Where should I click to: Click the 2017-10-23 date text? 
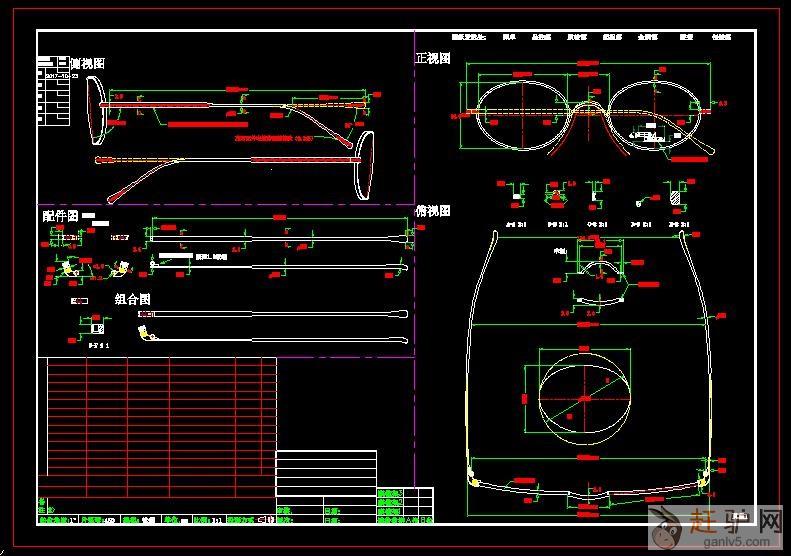pos(63,76)
